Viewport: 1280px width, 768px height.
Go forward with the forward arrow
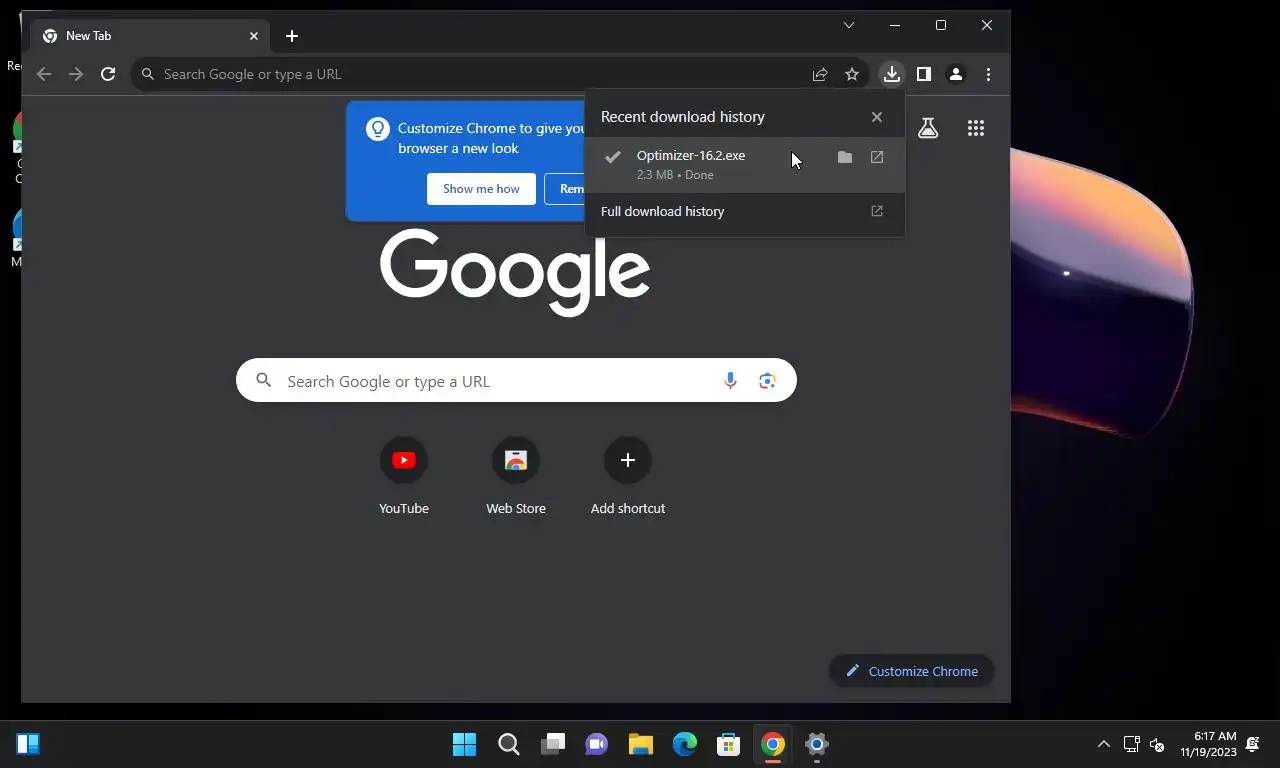[x=76, y=74]
